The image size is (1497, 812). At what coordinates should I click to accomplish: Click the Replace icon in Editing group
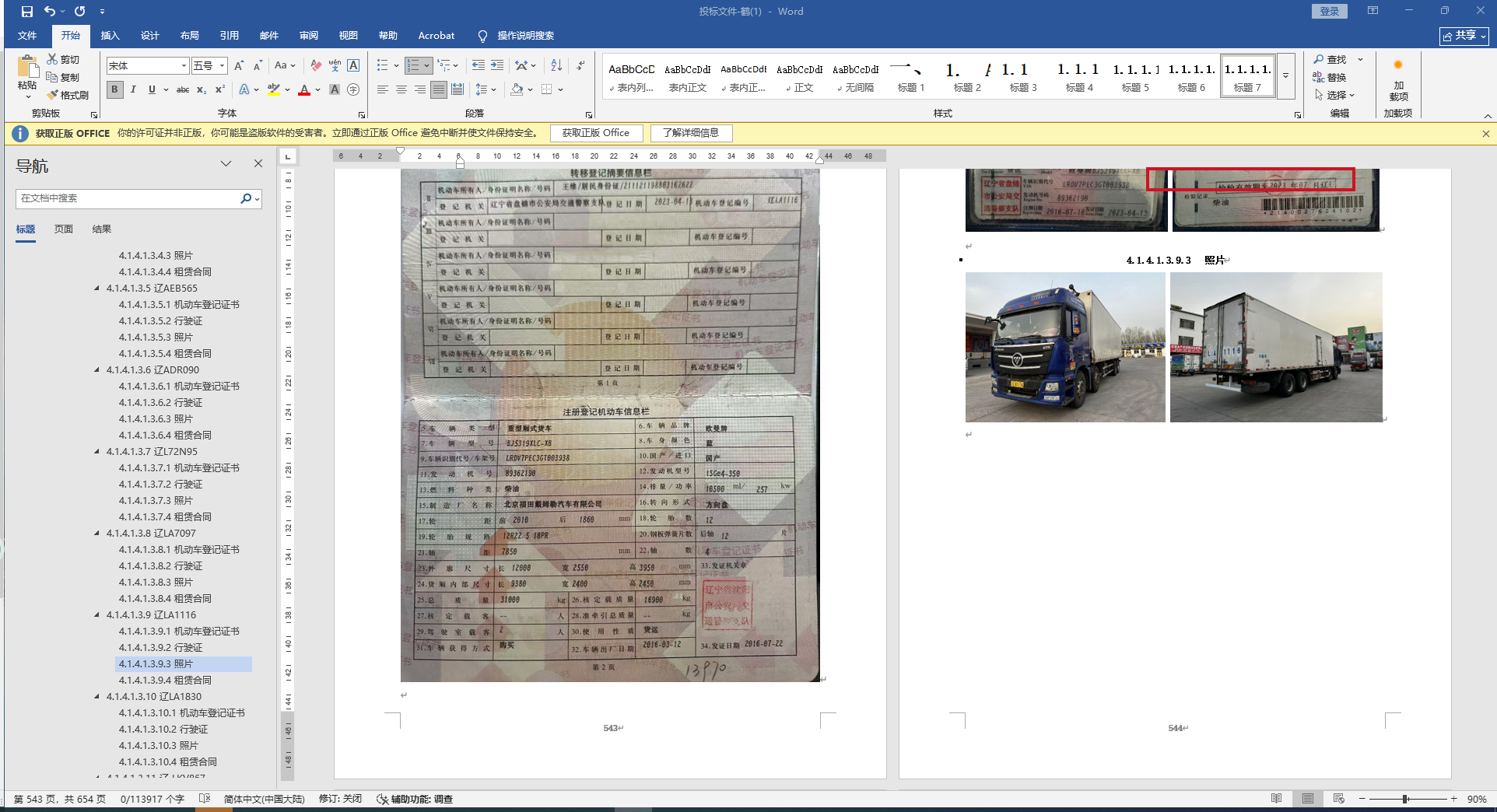[1330, 77]
